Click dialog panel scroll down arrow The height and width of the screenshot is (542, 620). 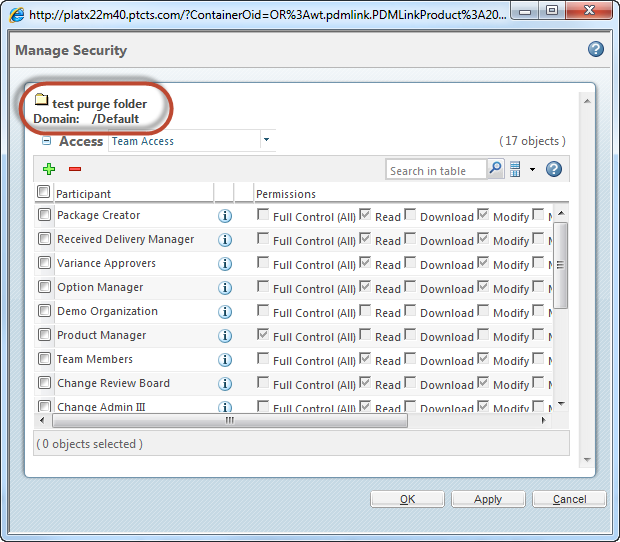pos(587,460)
